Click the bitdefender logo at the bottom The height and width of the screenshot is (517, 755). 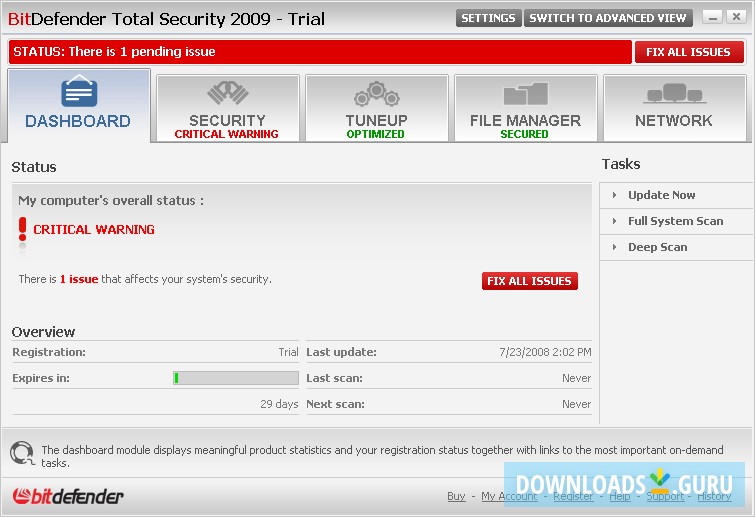coord(68,496)
